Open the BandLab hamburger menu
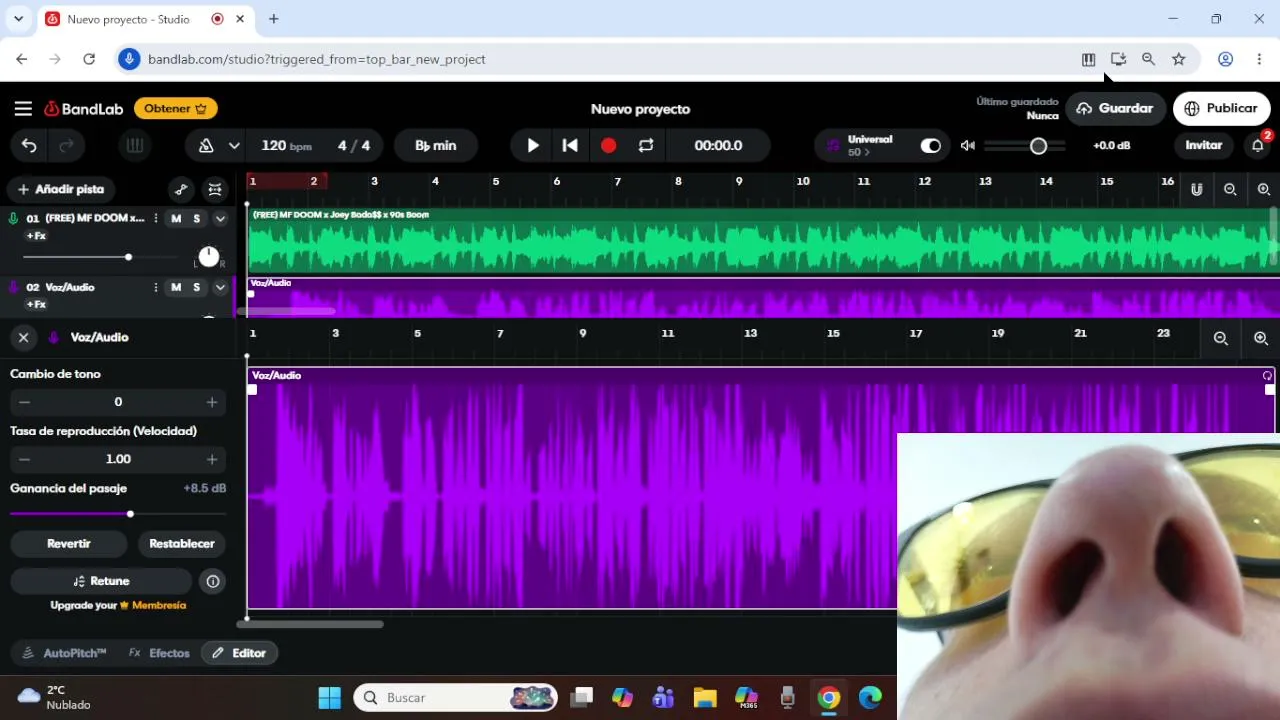 (23, 109)
